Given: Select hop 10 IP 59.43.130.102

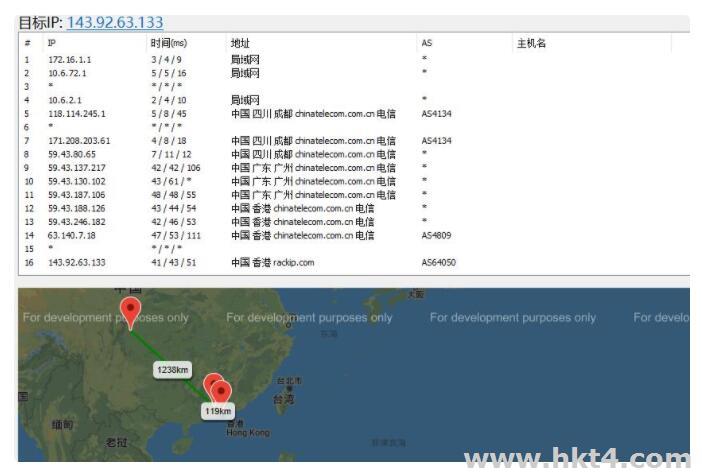Looking at the screenshot, I should pos(77,181).
